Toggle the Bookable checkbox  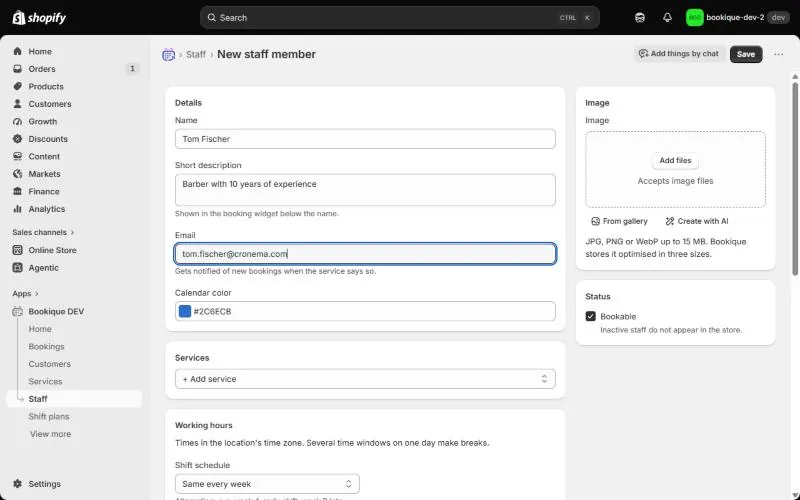point(591,316)
